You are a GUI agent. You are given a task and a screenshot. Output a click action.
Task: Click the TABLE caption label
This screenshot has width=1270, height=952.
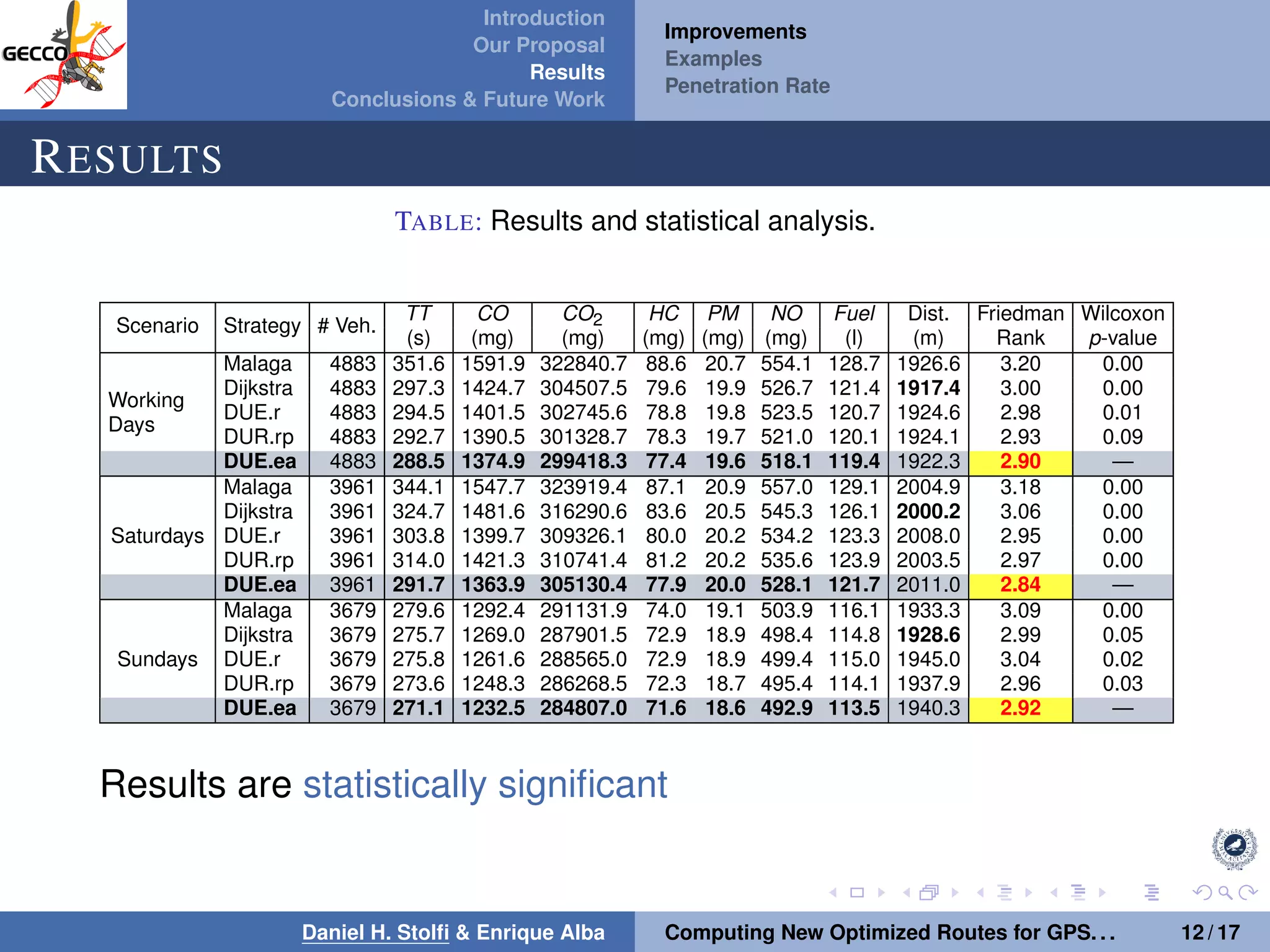coord(438,221)
